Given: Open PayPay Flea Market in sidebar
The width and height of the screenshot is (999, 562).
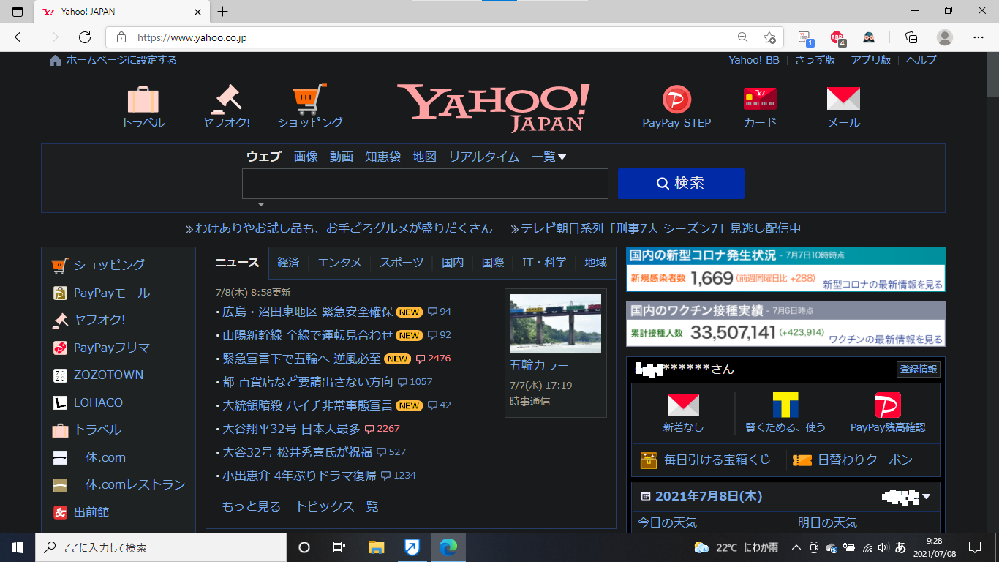Looking at the screenshot, I should [x=101, y=347].
